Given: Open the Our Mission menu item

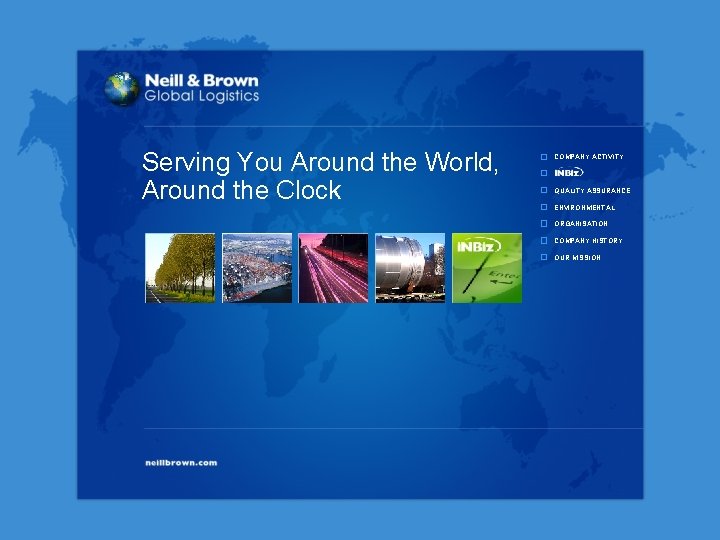Looking at the screenshot, I should click(x=577, y=258).
